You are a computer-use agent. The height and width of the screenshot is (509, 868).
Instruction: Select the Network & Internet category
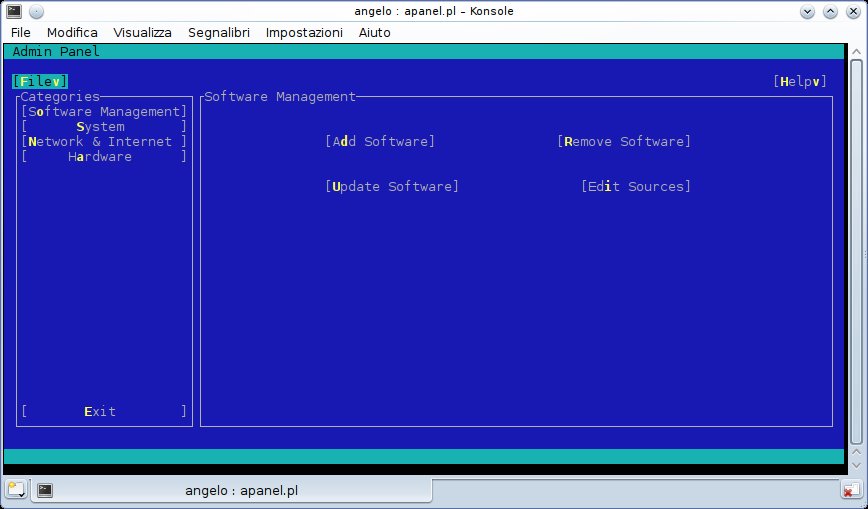(x=104, y=142)
